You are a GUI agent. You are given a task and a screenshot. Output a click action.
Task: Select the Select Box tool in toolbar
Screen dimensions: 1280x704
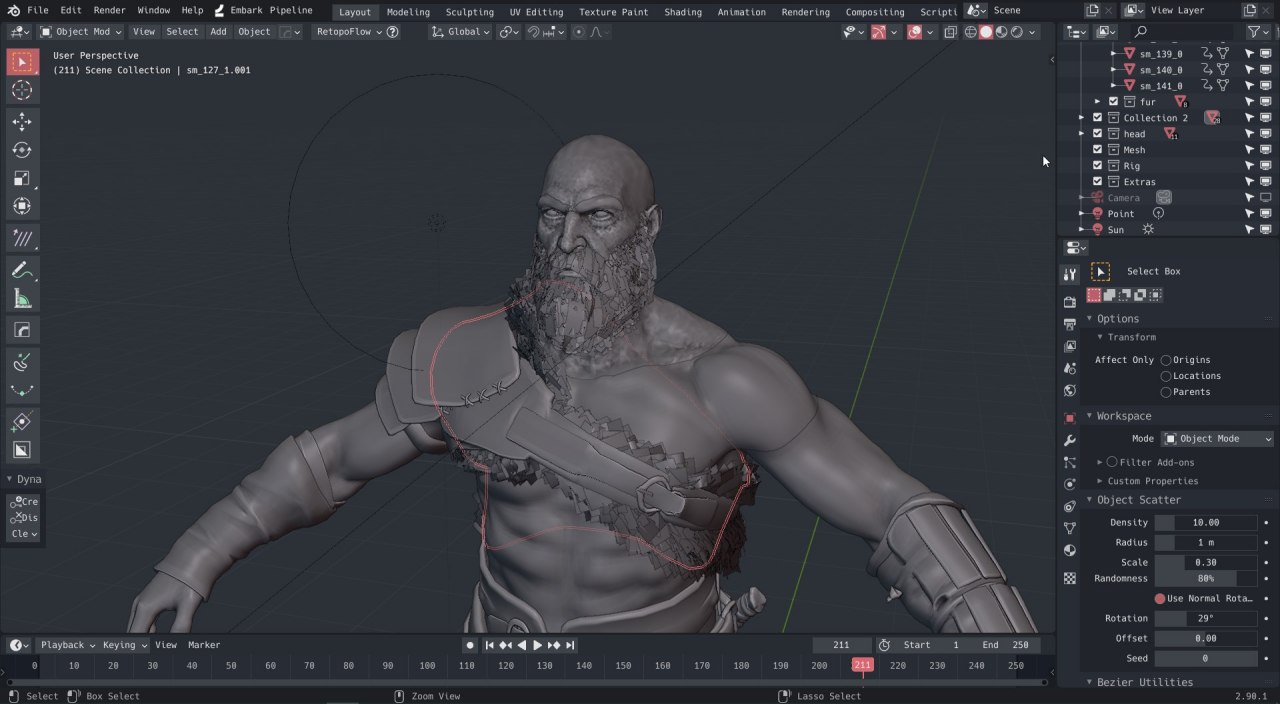(x=22, y=62)
